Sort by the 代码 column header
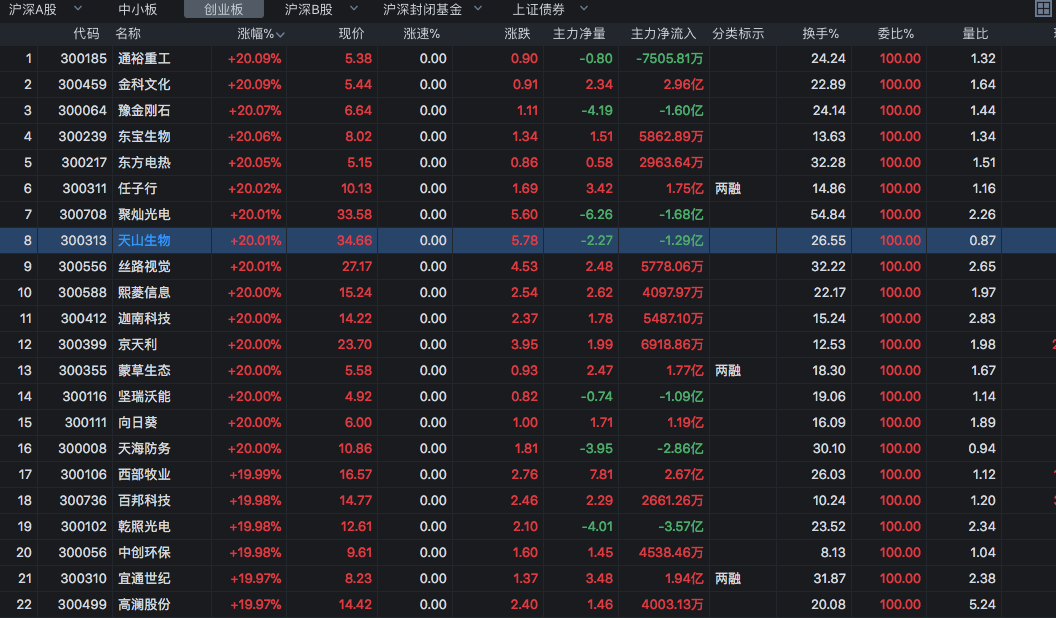The image size is (1056, 618). pyautogui.click(x=86, y=34)
